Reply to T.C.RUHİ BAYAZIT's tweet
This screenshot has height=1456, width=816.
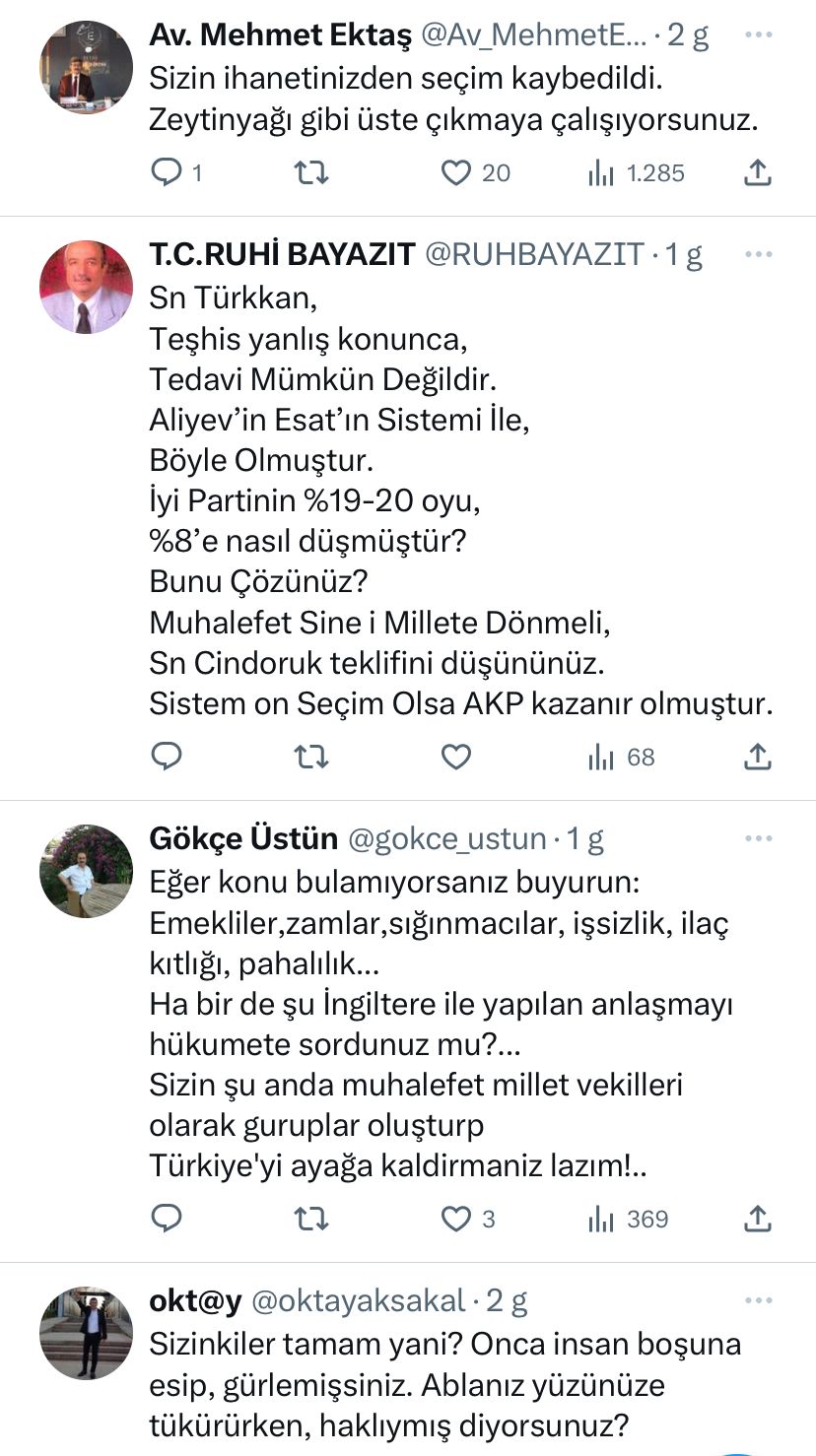(167, 757)
